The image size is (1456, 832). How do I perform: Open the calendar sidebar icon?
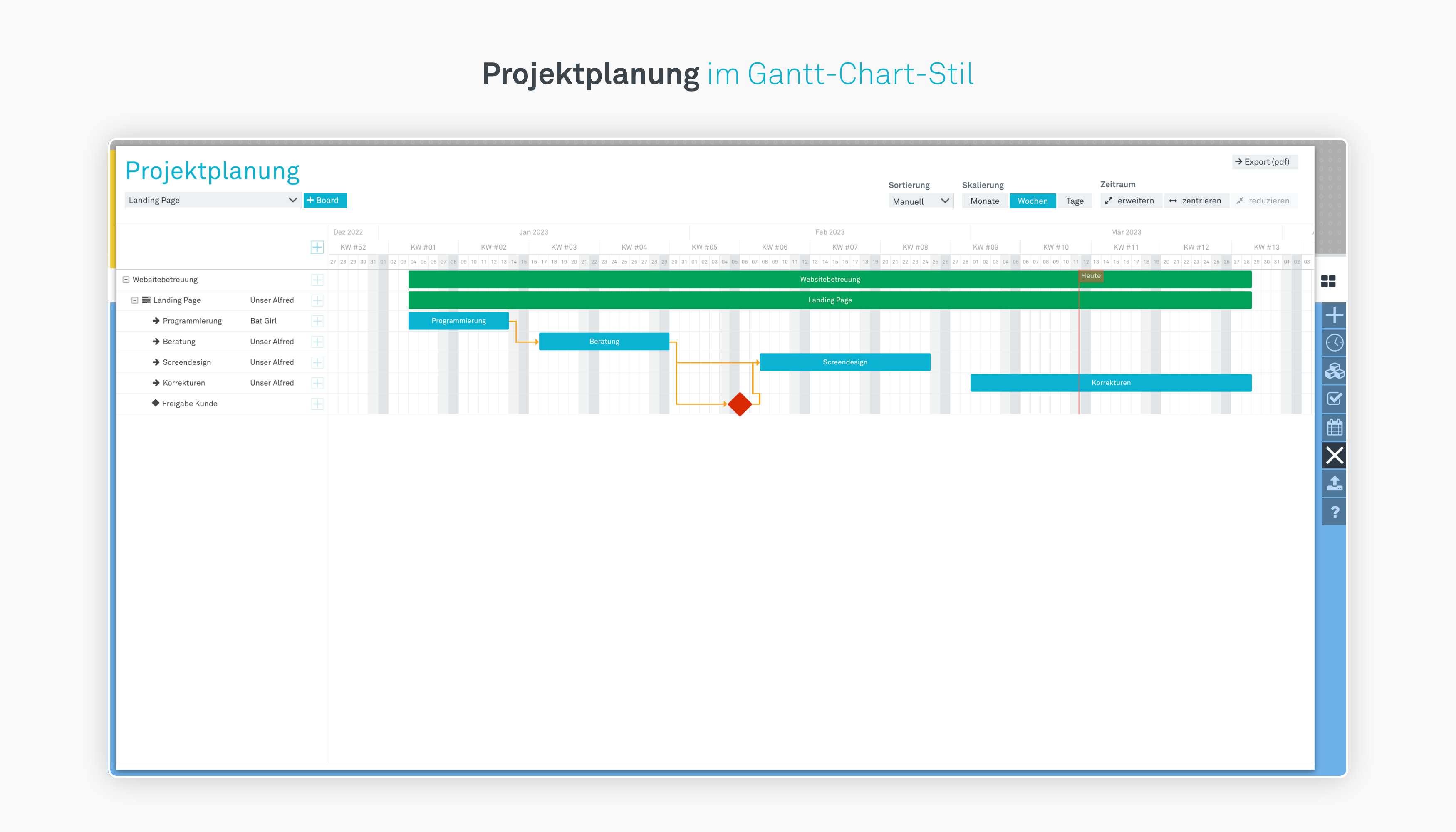tap(1334, 427)
